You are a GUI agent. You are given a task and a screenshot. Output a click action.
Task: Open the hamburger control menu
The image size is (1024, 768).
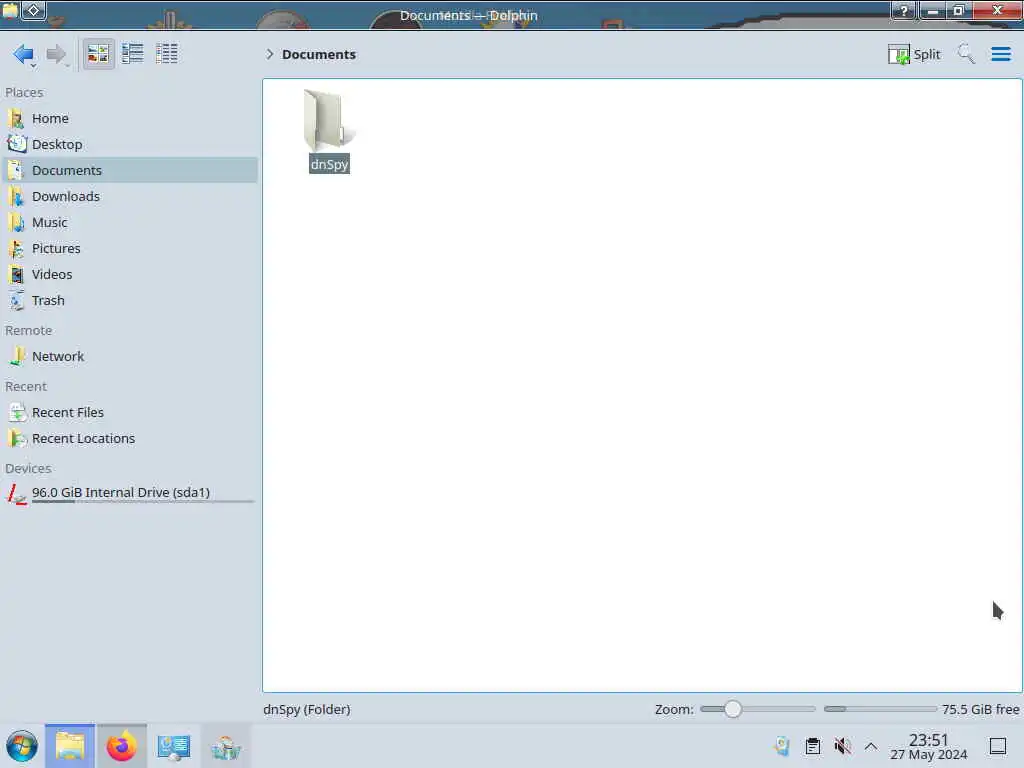[1000, 54]
